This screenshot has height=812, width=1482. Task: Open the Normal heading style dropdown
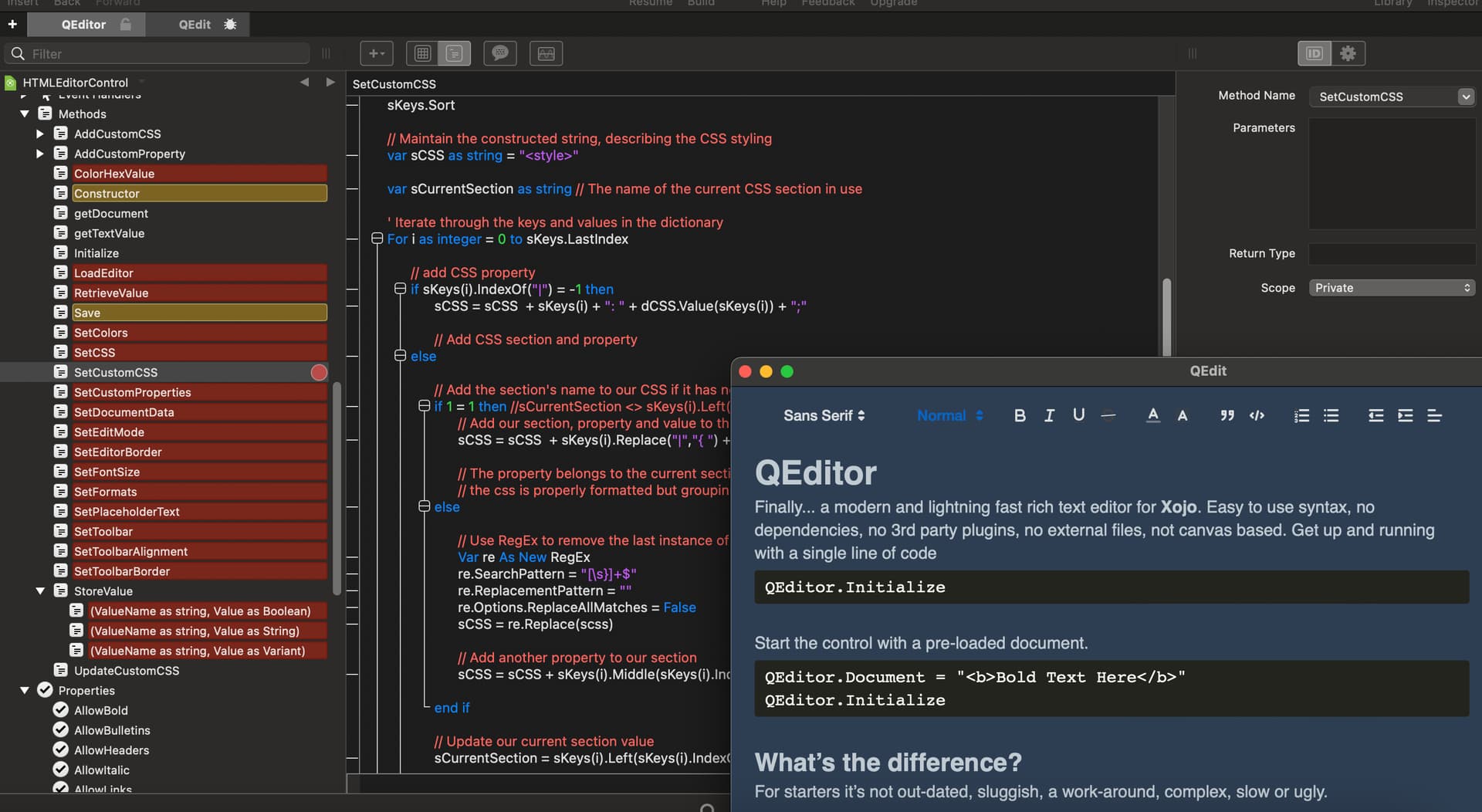click(949, 415)
